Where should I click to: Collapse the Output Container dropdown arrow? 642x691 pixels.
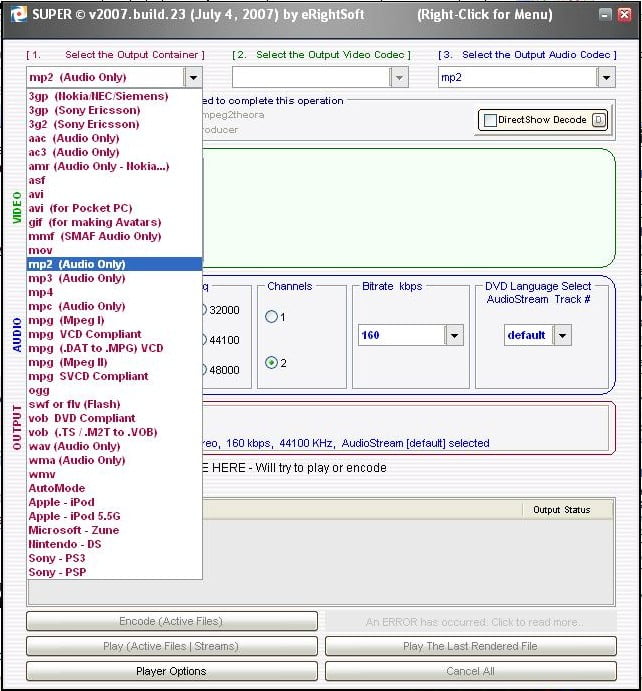pos(193,78)
